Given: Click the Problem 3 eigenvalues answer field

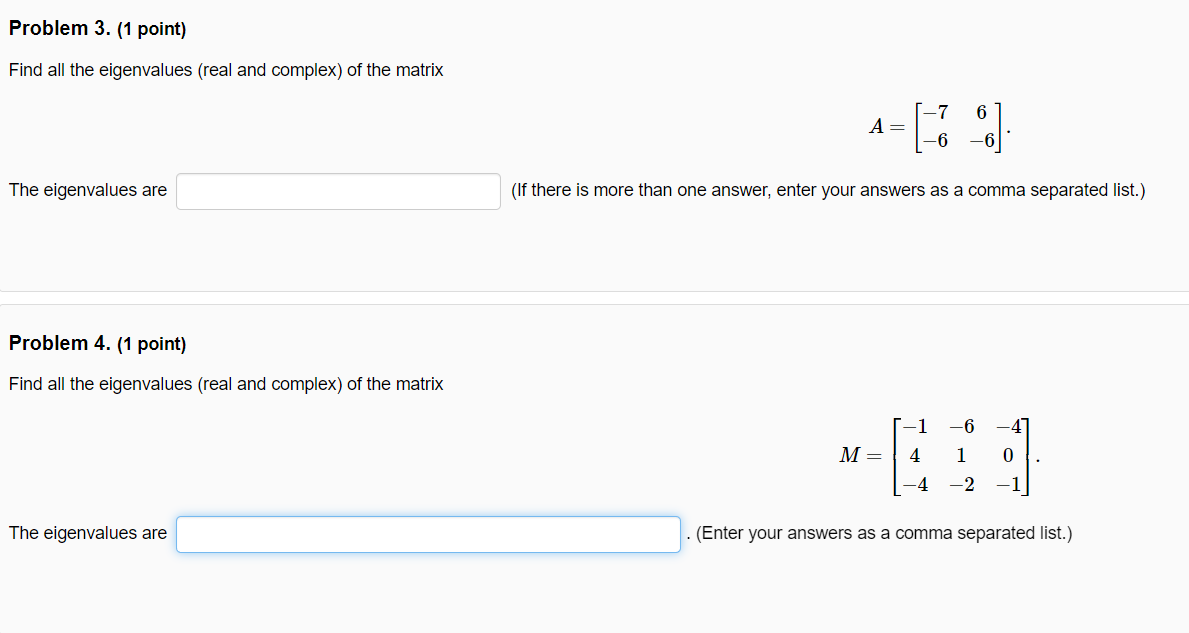Looking at the screenshot, I should [337, 191].
